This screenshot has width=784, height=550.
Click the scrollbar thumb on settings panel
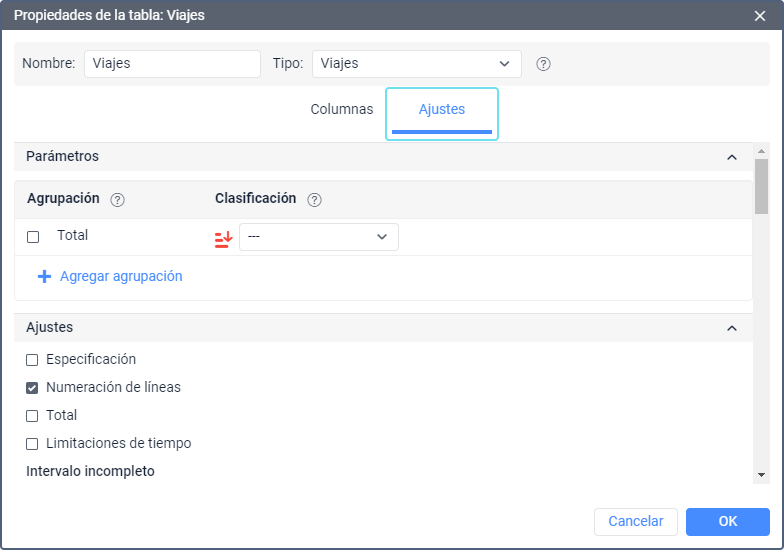[761, 186]
